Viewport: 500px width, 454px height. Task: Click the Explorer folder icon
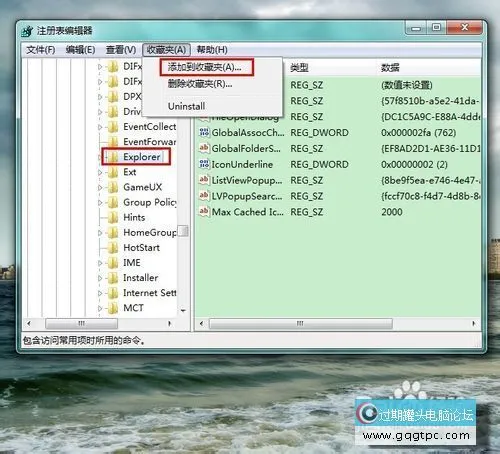pyautogui.click(x=113, y=157)
